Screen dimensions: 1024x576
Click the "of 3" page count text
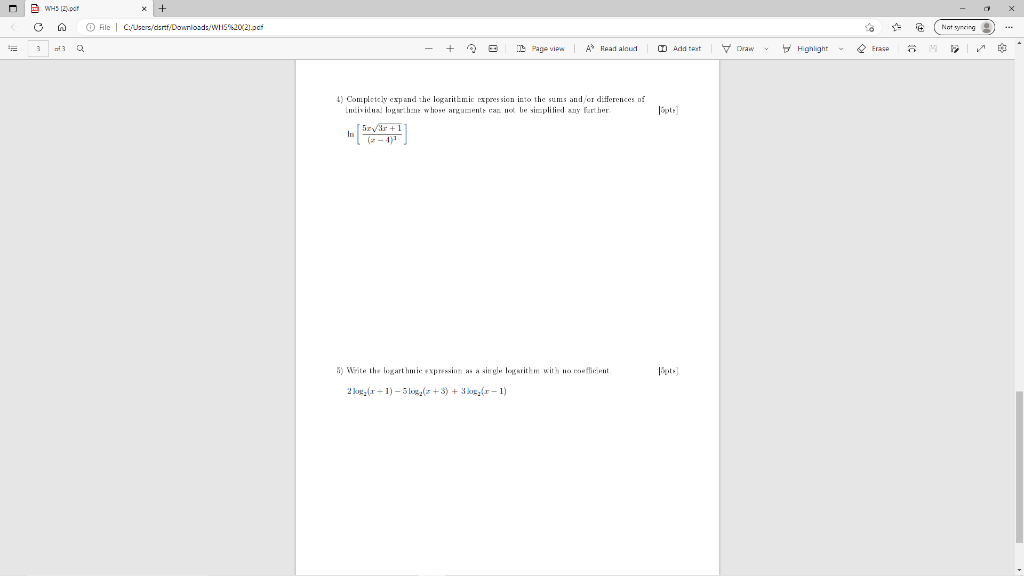[59, 48]
